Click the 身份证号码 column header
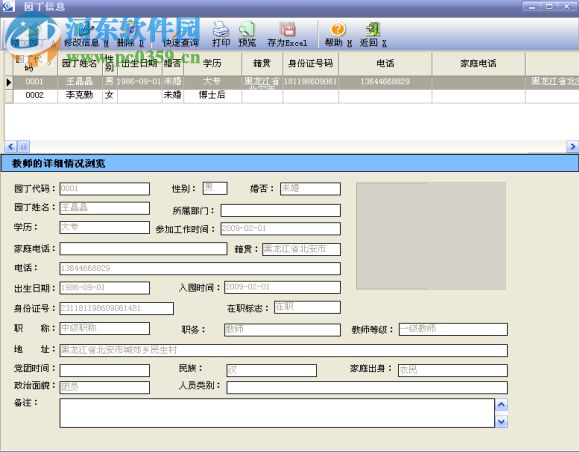Viewport: 579px width, 452px height. click(310, 63)
